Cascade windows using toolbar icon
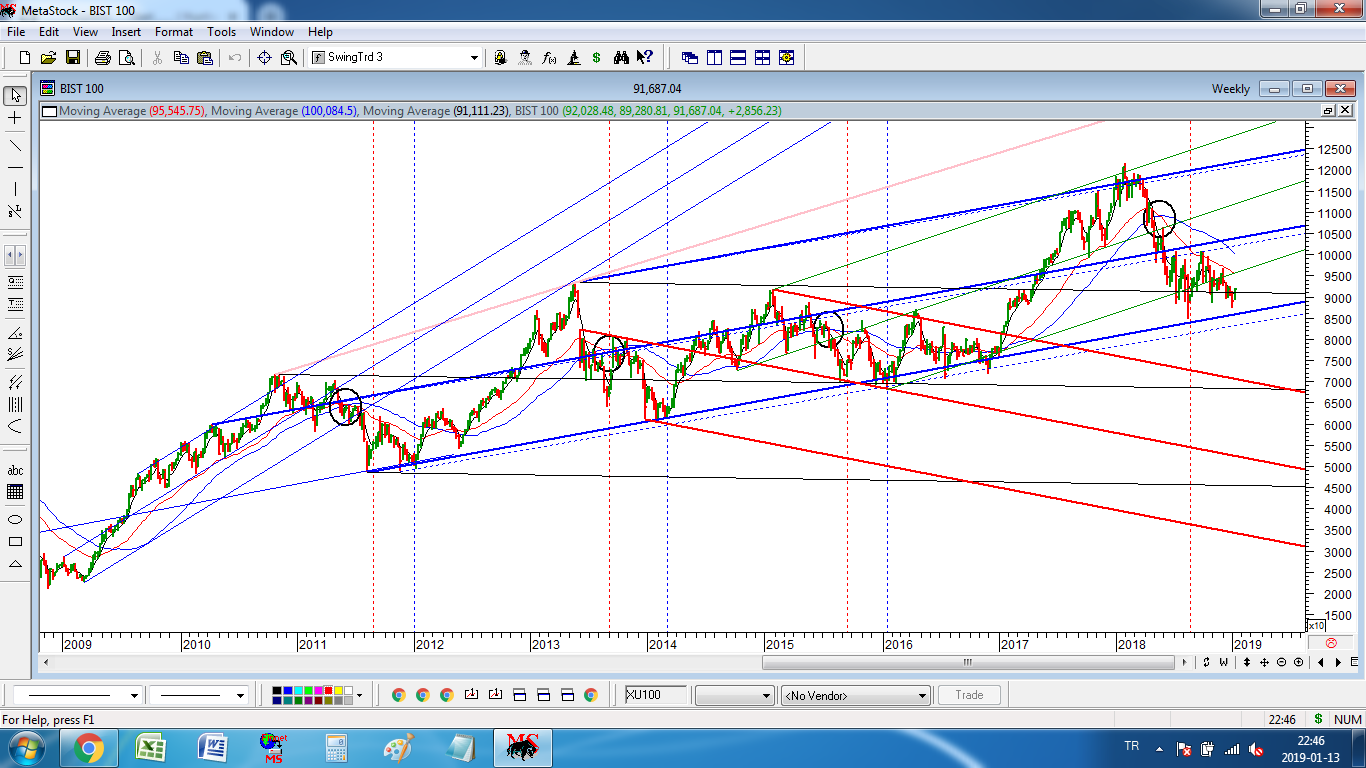 (x=690, y=58)
